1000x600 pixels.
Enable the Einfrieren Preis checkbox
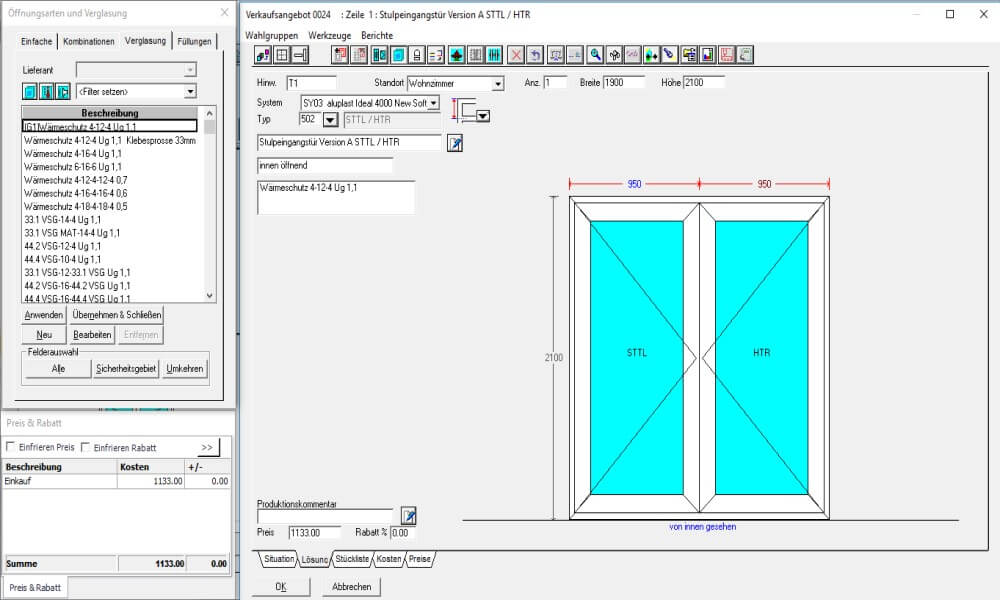point(11,447)
